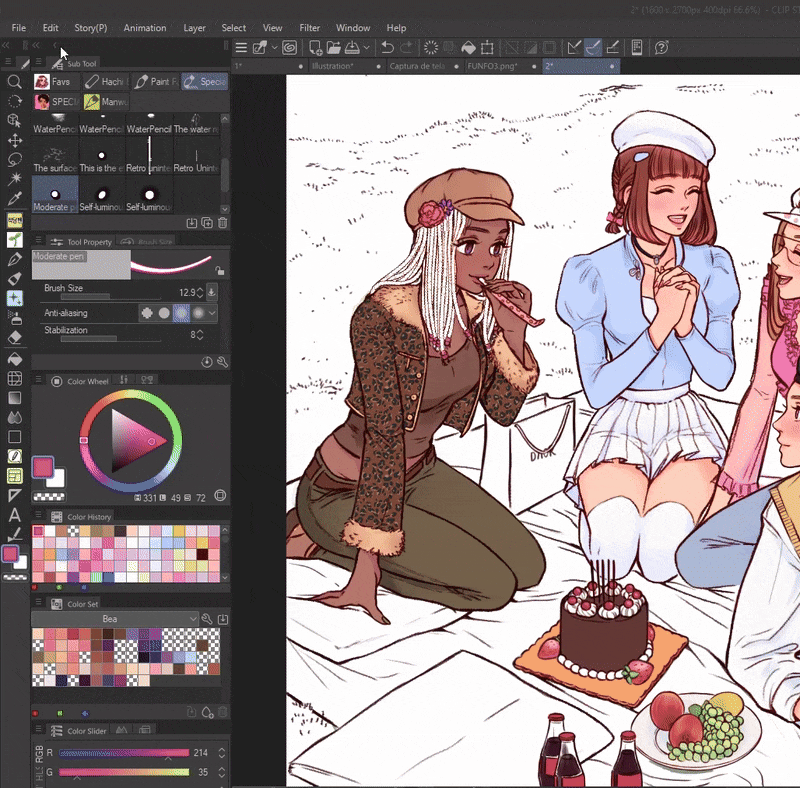Select the Auto select magic wand tool
Image resolution: width=800 pixels, height=788 pixels.
point(14,179)
